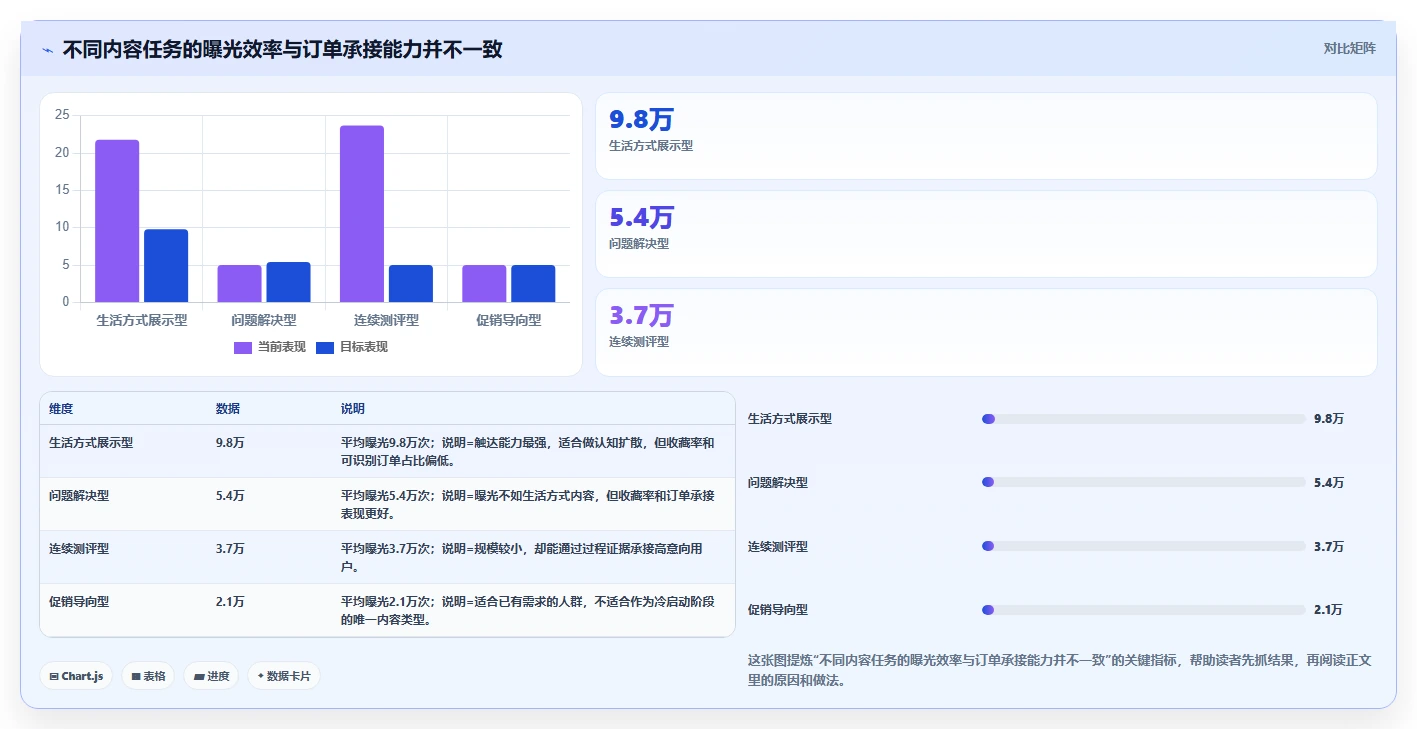
Task: Click the blue bar for 促销导向型
Action: click(x=533, y=284)
